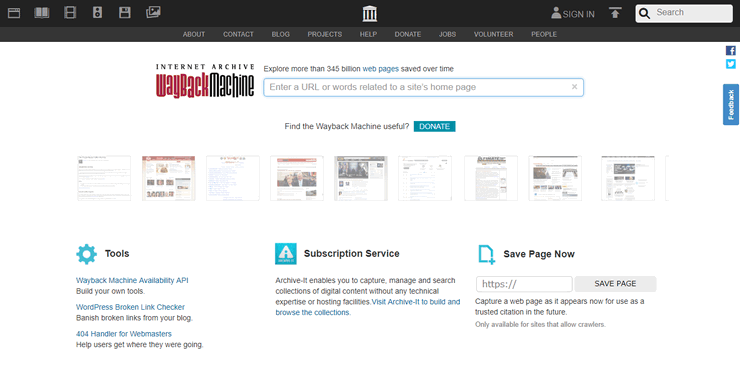Open WordPress Broken Link Checker link
The width and height of the screenshot is (740, 365).
131,307
